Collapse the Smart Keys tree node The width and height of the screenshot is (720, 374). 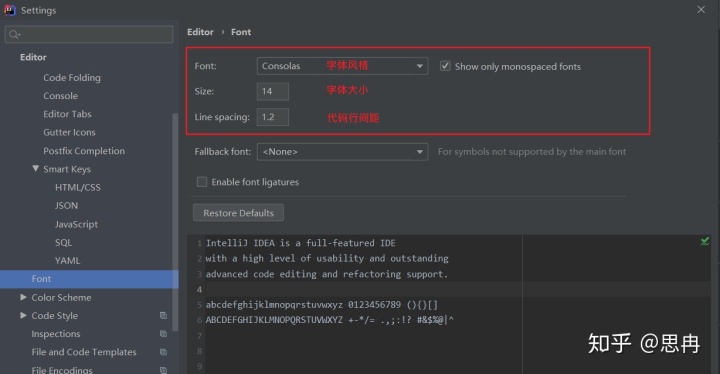click(35, 169)
